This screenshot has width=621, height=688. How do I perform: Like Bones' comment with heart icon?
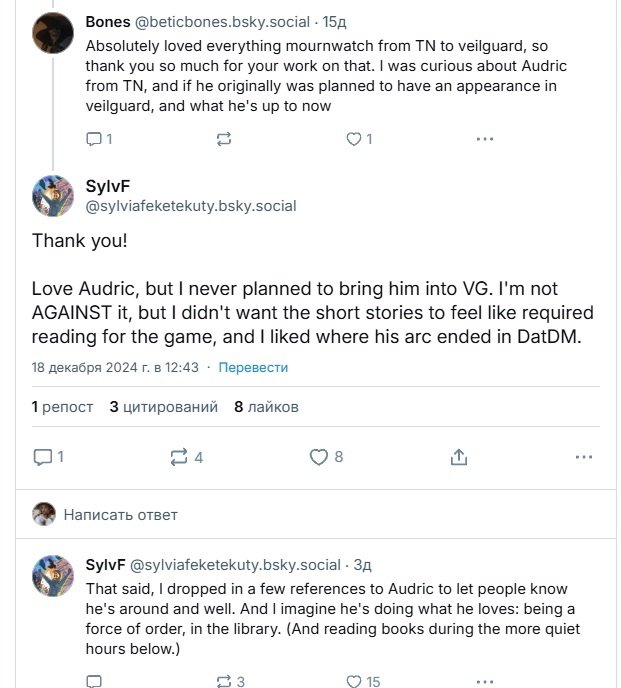(353, 139)
